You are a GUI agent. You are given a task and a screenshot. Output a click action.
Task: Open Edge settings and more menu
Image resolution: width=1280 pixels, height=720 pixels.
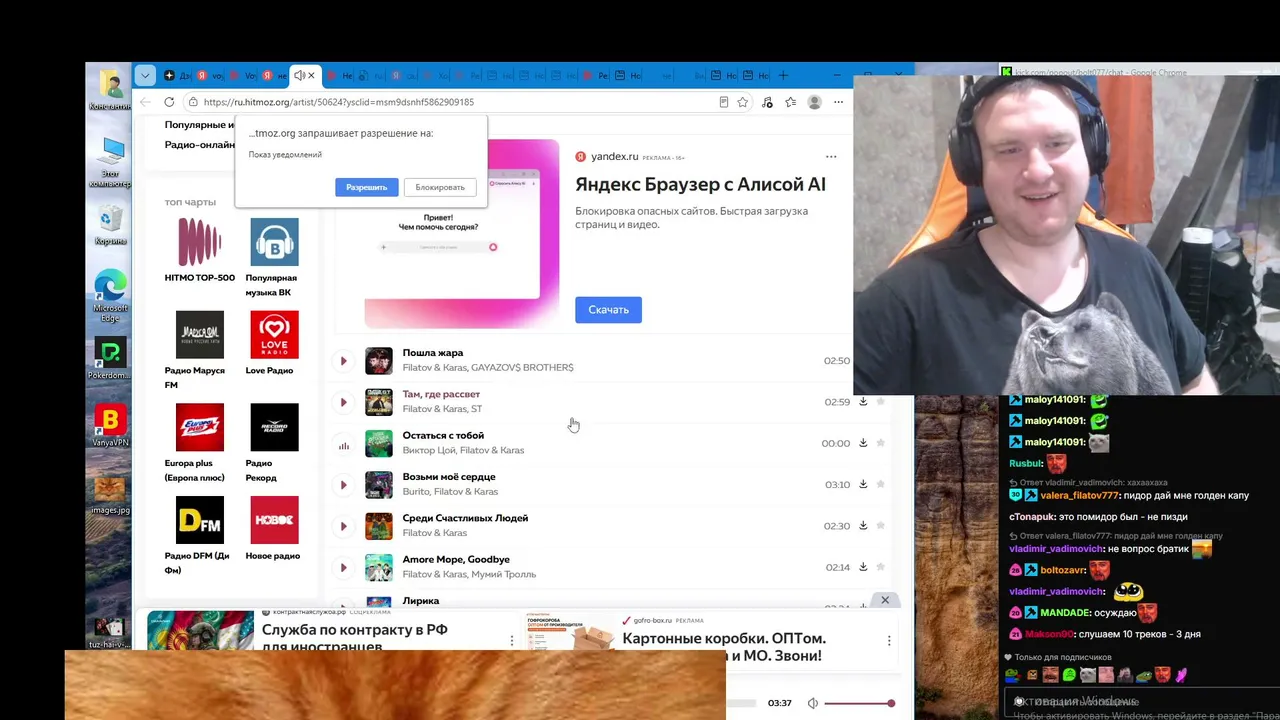coord(839,102)
